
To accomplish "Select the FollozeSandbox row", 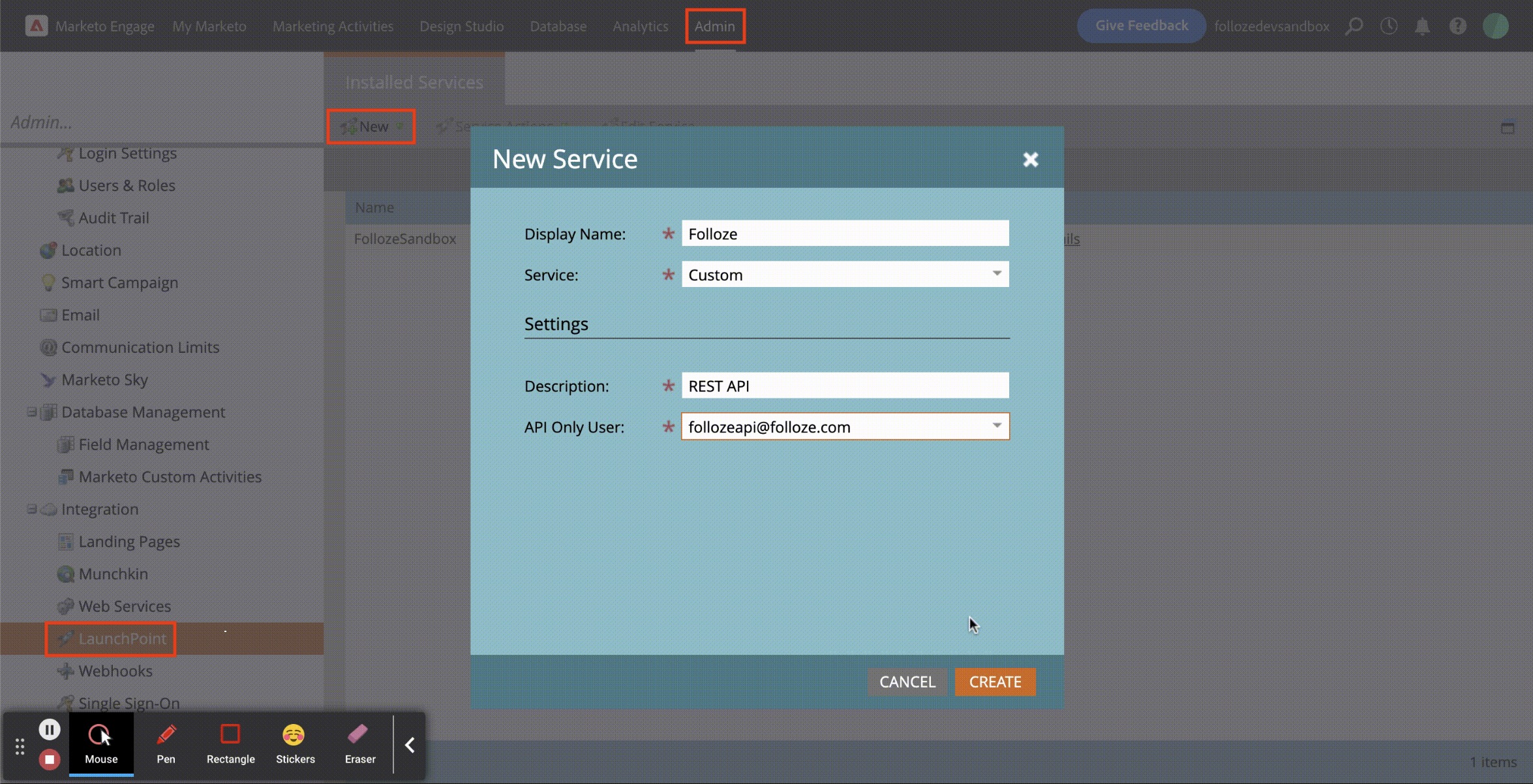I will (405, 239).
